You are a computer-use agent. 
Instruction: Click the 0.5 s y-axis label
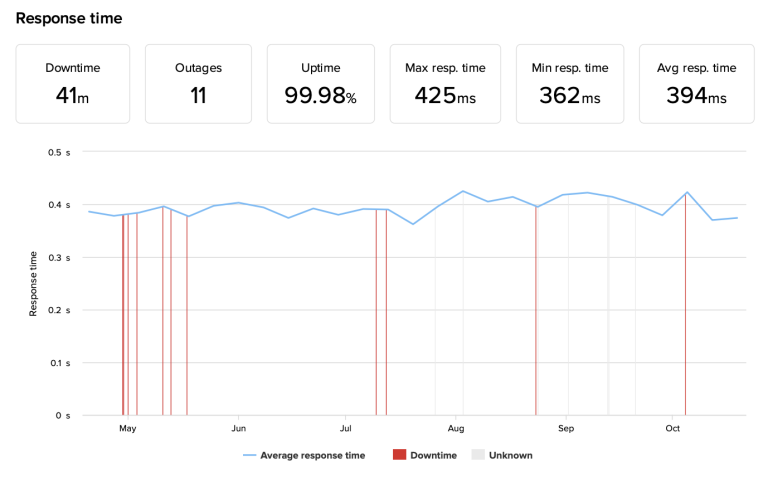click(59, 152)
